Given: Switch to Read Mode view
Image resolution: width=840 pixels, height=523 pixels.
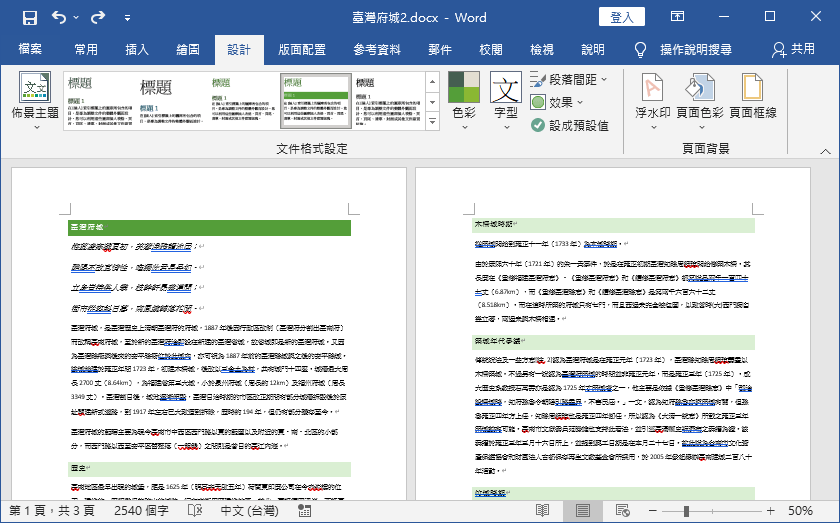Looking at the screenshot, I should coord(542,511).
